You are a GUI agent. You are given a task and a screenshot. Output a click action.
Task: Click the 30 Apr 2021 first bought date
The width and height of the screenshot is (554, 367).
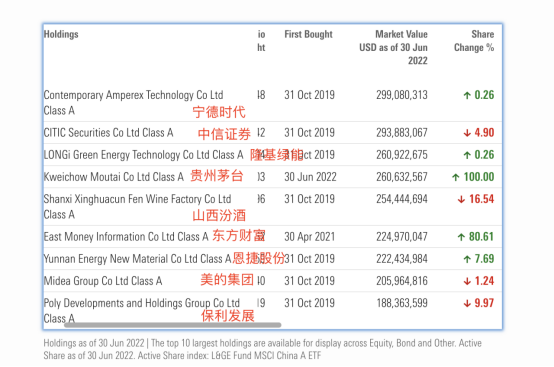coord(310,237)
